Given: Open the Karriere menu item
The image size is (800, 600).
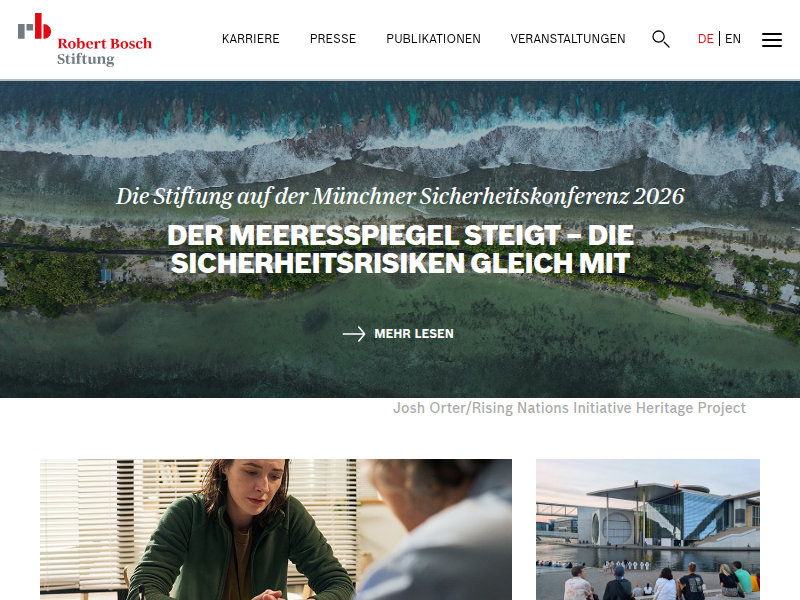Looking at the screenshot, I should [x=251, y=39].
